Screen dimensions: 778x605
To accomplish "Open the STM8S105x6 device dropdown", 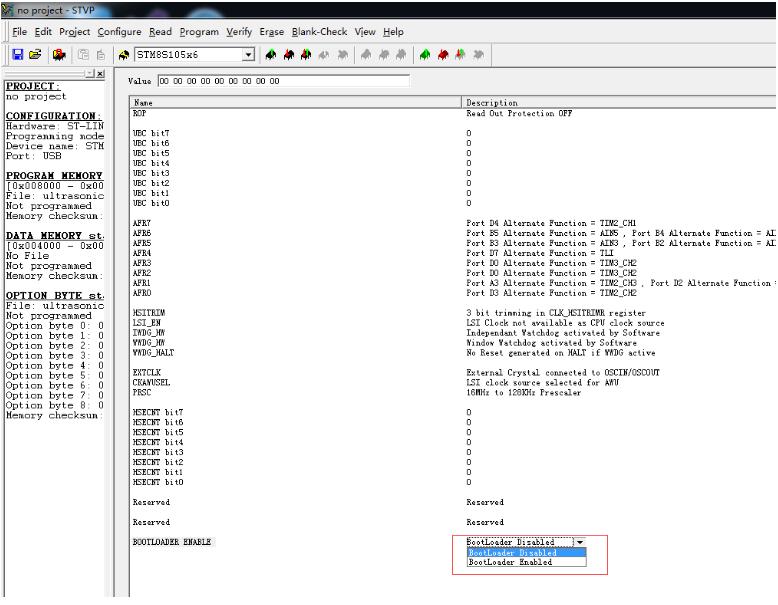I will [250, 54].
